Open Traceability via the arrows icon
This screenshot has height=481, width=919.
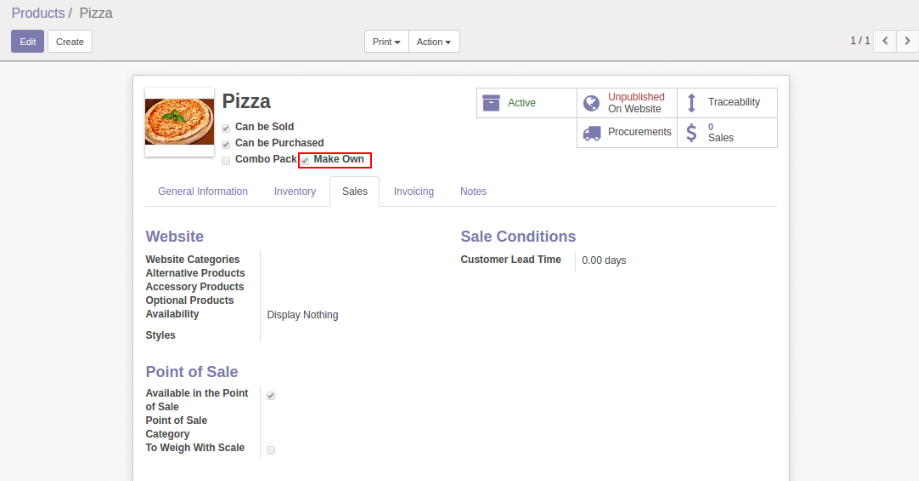(691, 103)
